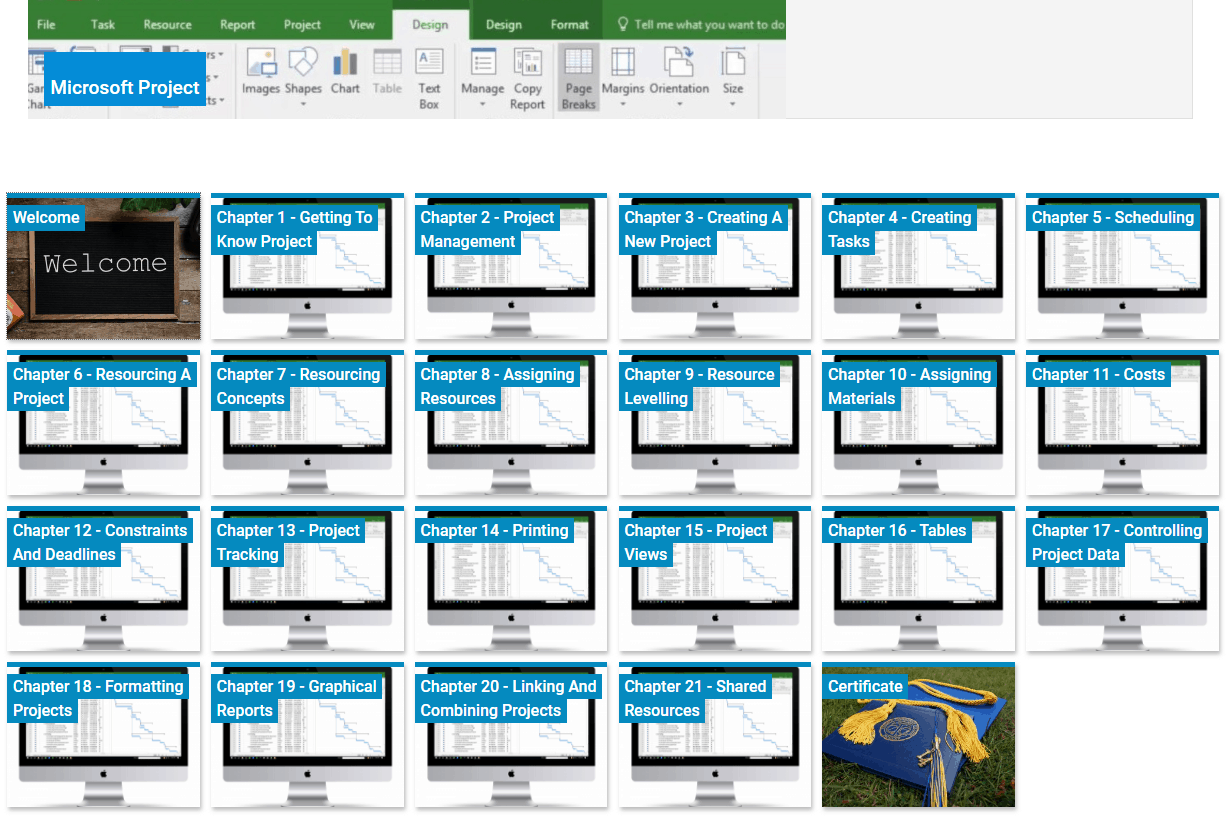Open Chapter 5 - Scheduling
The width and height of the screenshot is (1227, 827).
pyautogui.click(x=1122, y=267)
